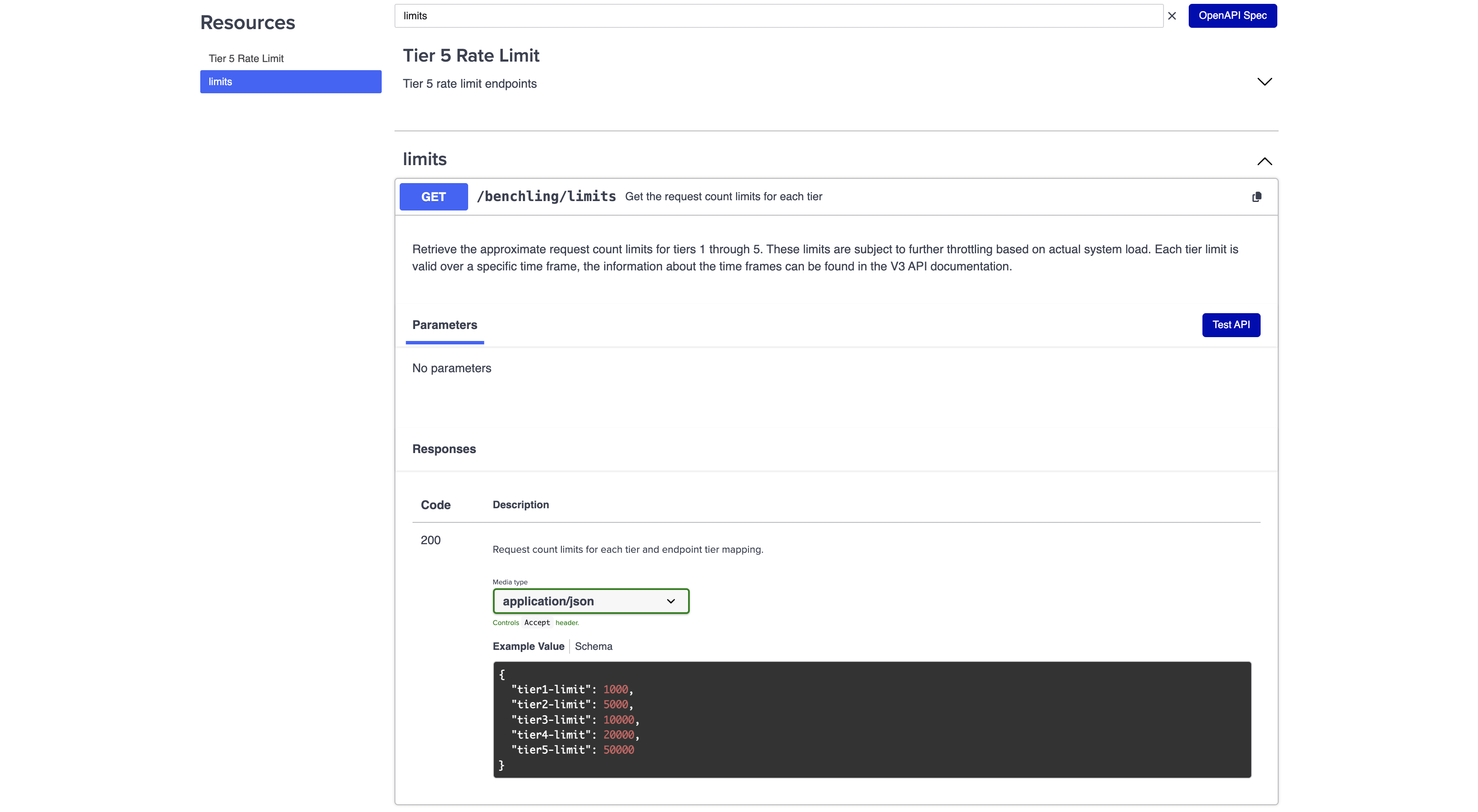The width and height of the screenshot is (1478, 812).
Task: Open the application/json media type dropdown
Action: click(x=591, y=601)
